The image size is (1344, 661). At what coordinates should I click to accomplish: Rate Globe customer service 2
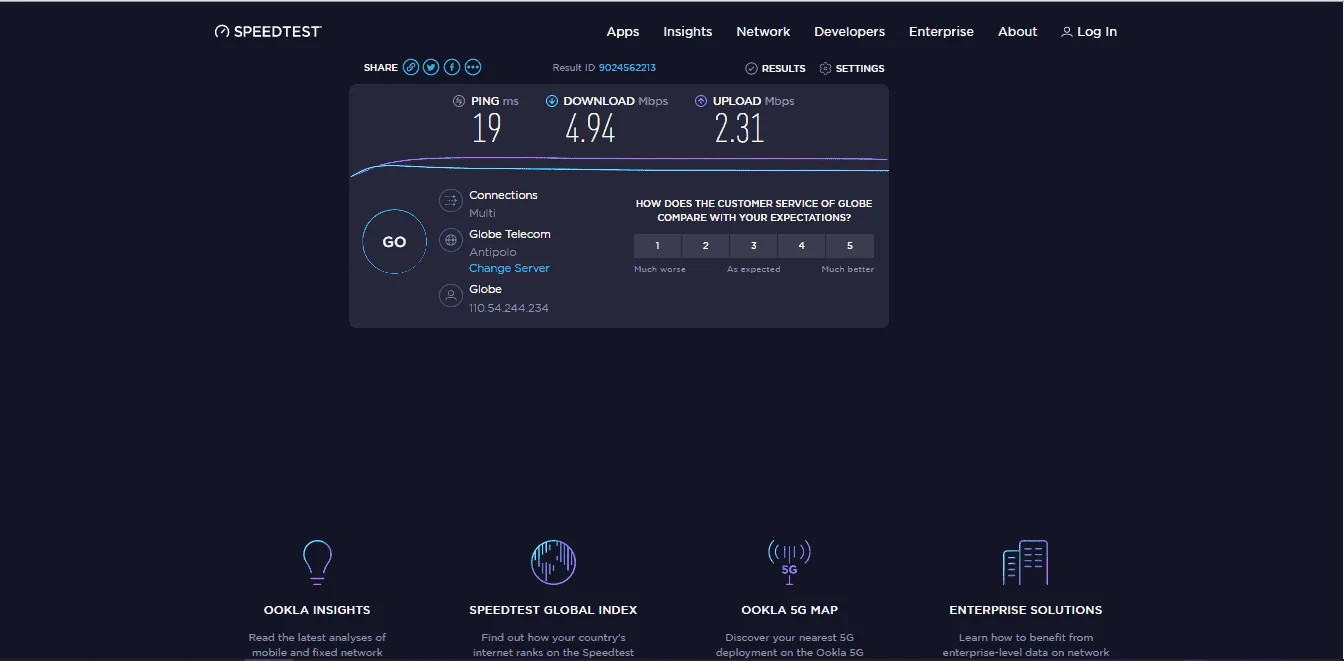pyautogui.click(x=706, y=246)
